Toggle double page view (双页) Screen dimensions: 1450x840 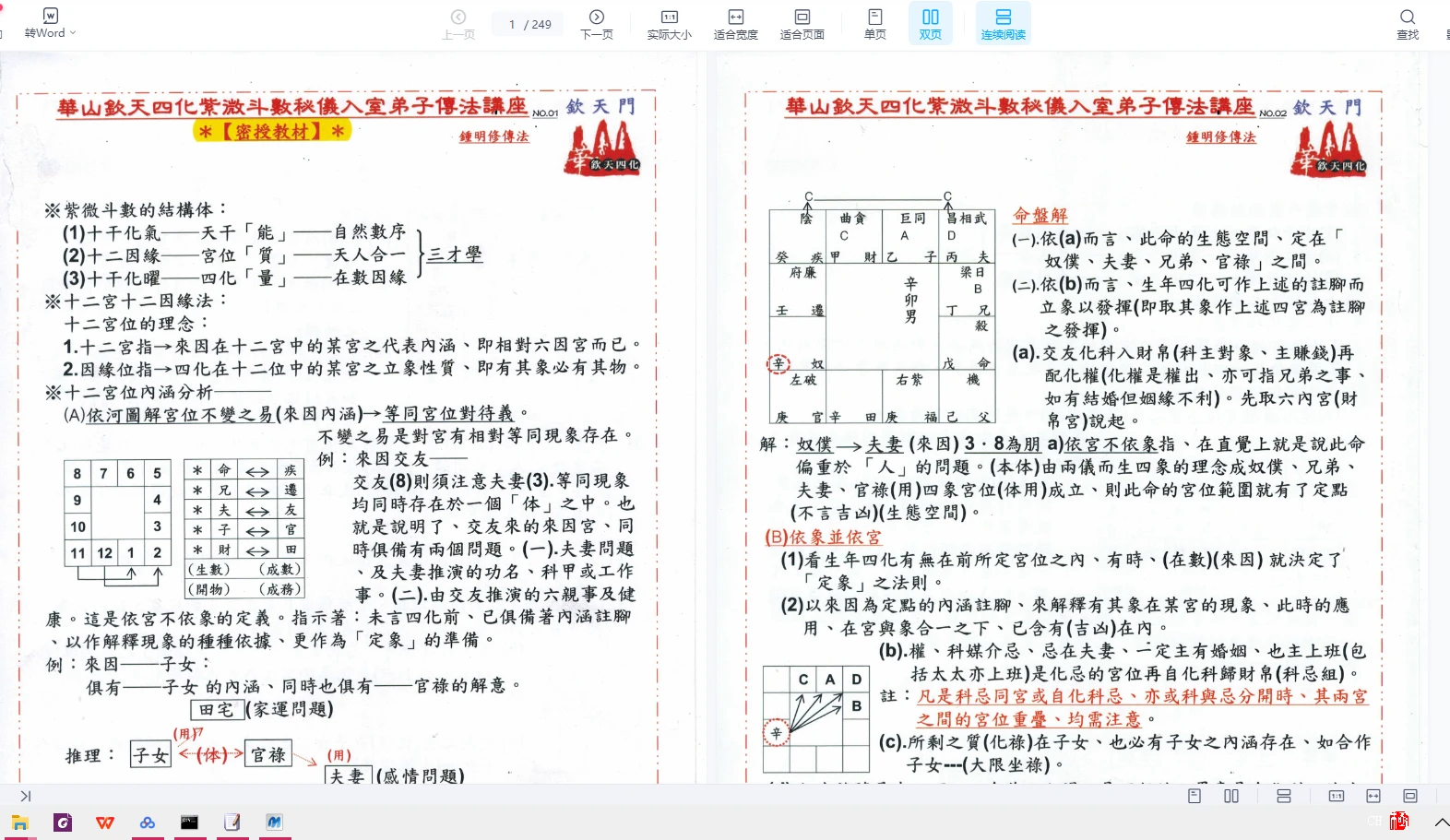[931, 24]
